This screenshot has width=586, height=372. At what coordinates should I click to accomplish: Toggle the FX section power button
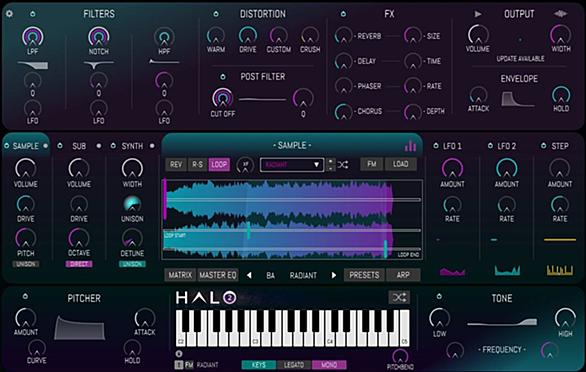[x=343, y=14]
